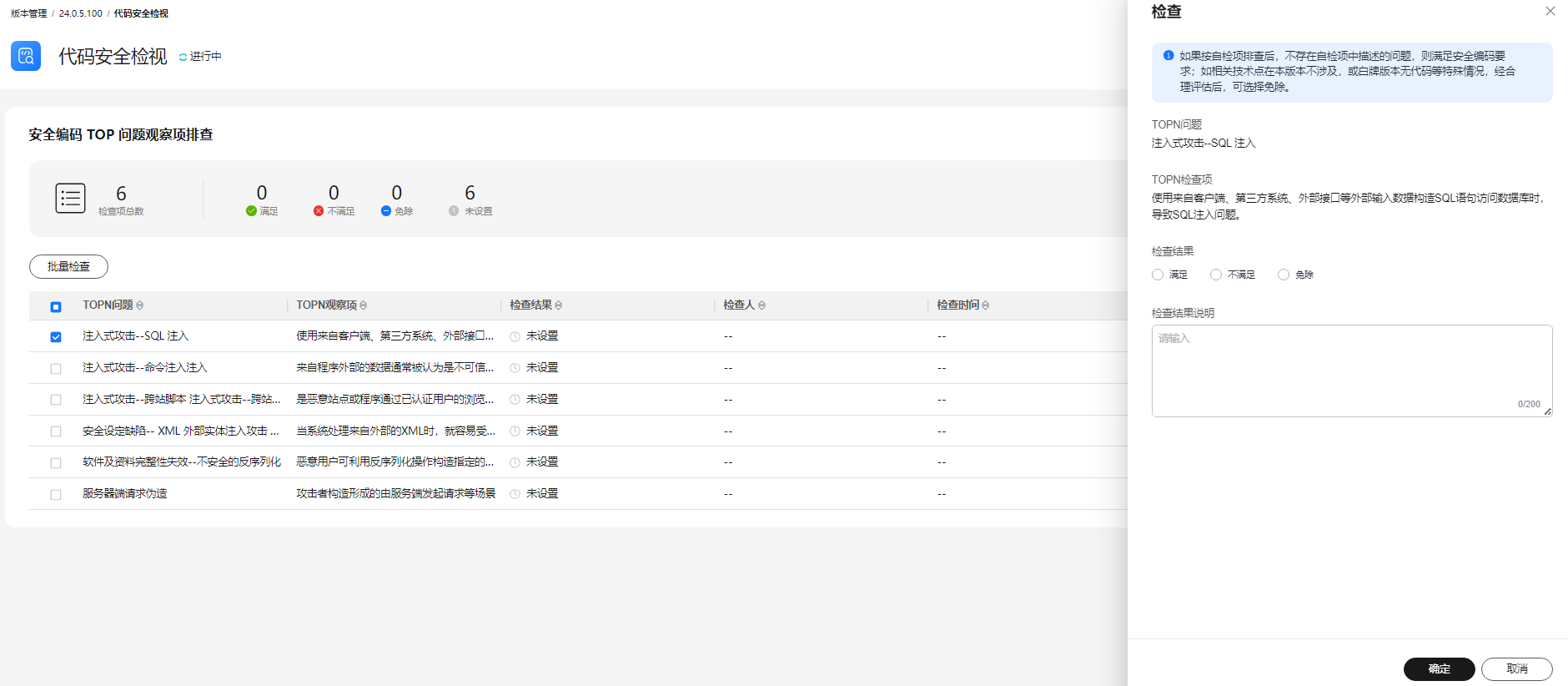Close the 检查 side panel
This screenshot has height=686, width=1568.
pyautogui.click(x=1550, y=12)
